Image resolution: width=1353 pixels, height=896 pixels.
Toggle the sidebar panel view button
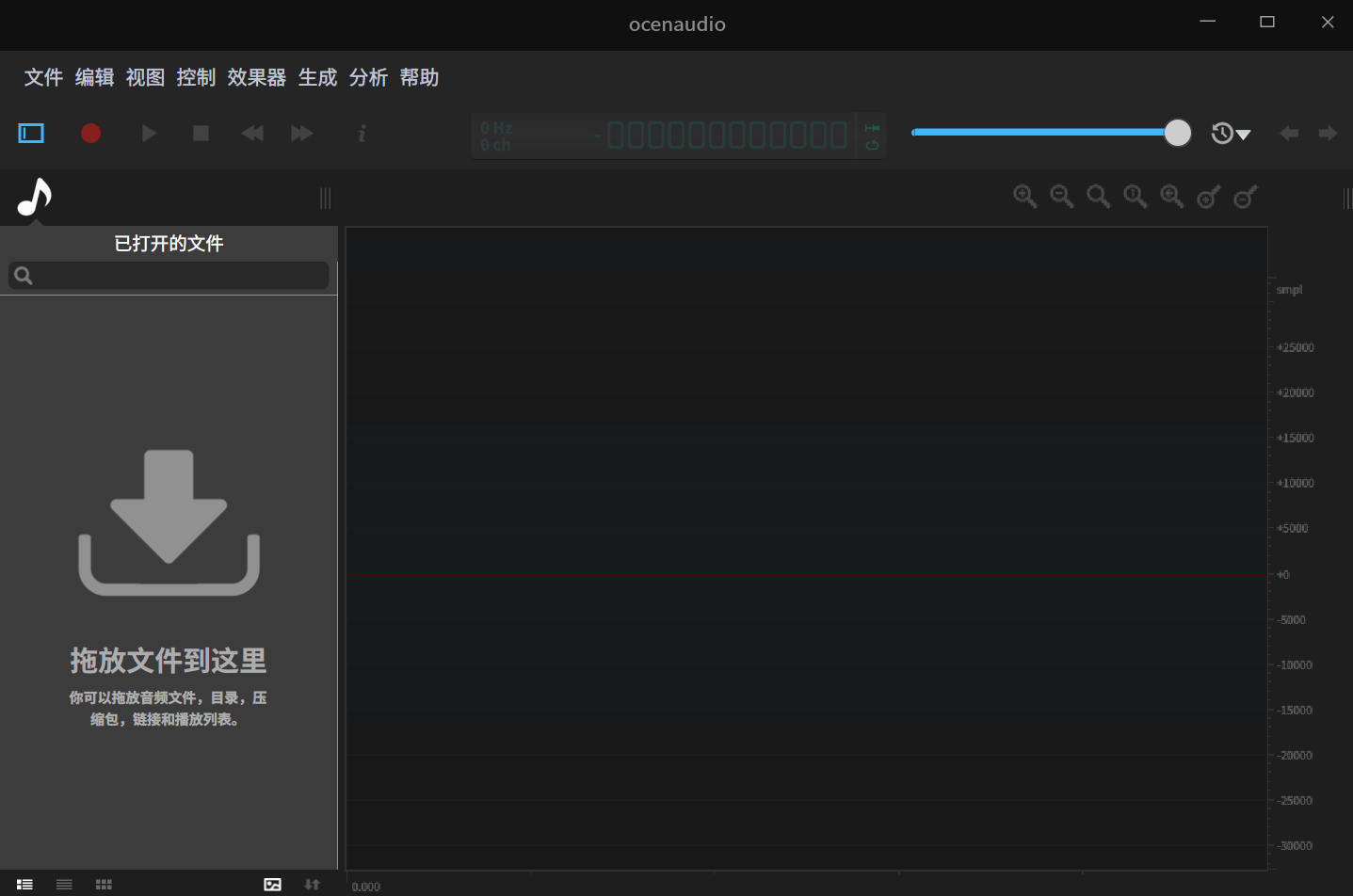pyautogui.click(x=31, y=134)
